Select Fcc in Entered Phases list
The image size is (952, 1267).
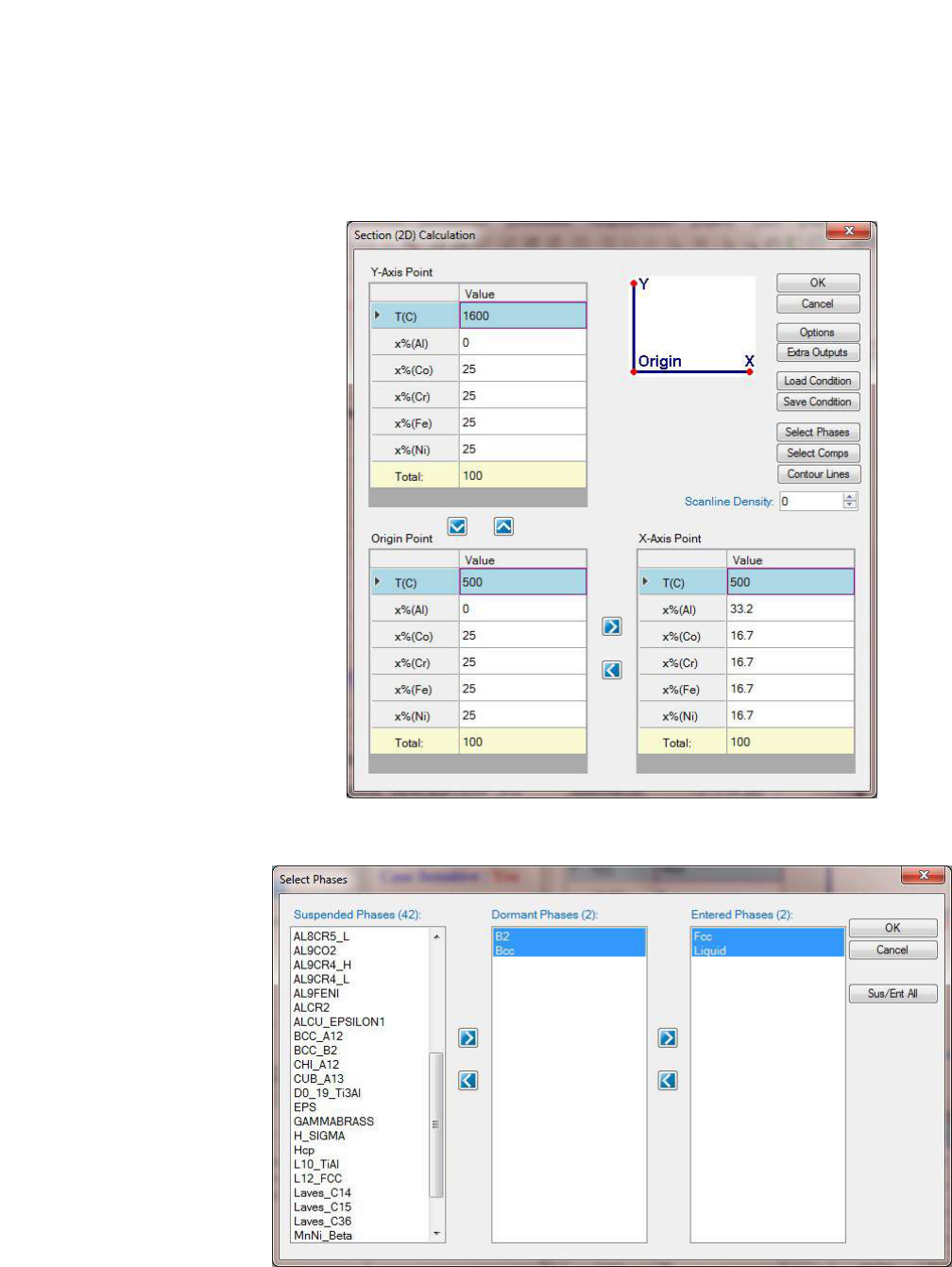768,936
